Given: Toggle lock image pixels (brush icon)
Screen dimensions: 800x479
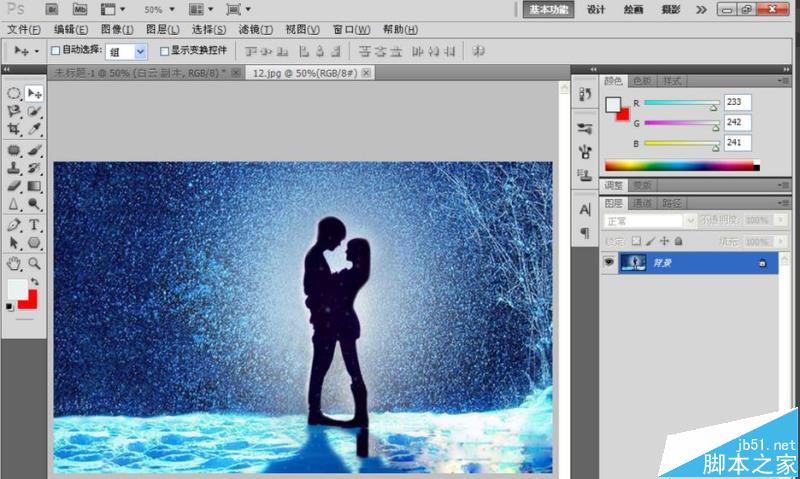Looking at the screenshot, I should click(x=651, y=241).
